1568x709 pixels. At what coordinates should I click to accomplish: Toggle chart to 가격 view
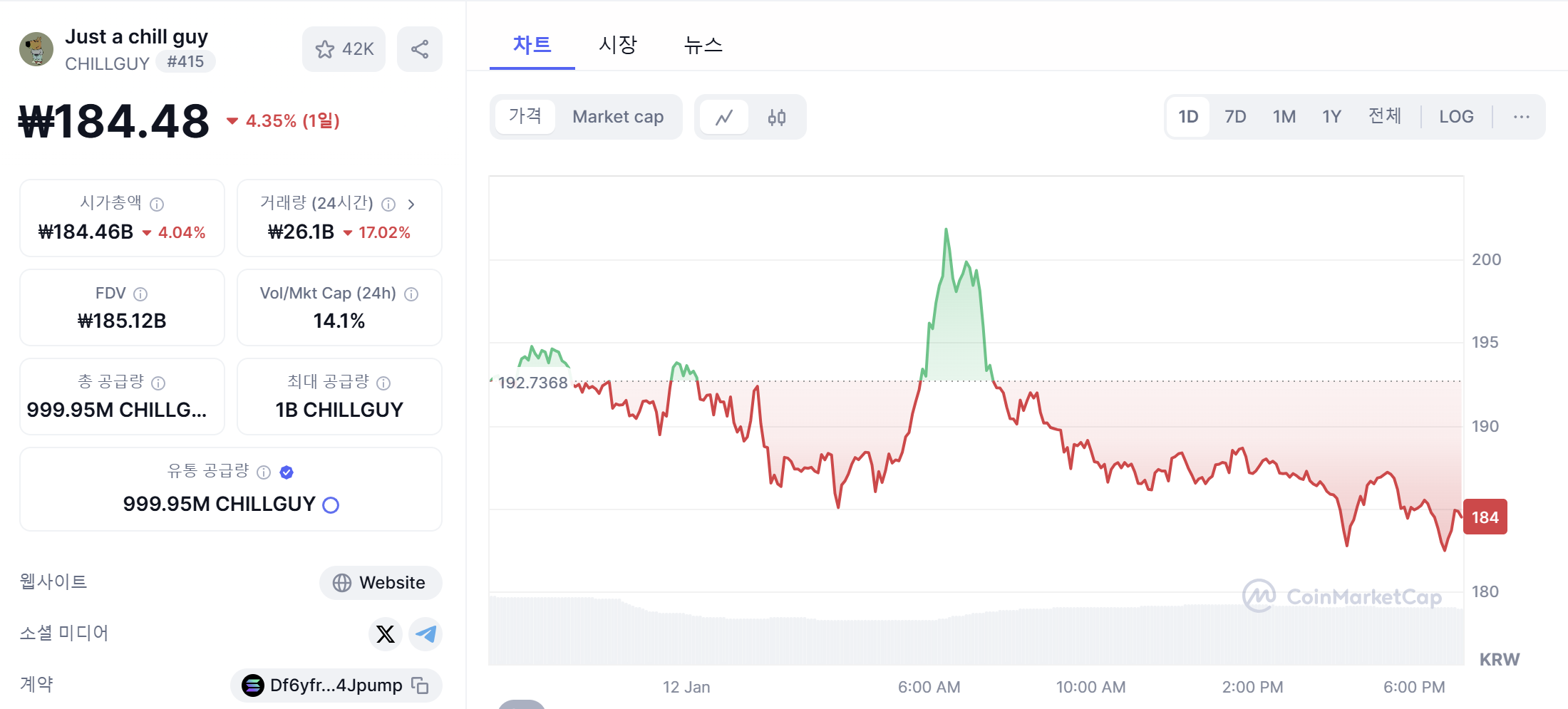coord(525,116)
